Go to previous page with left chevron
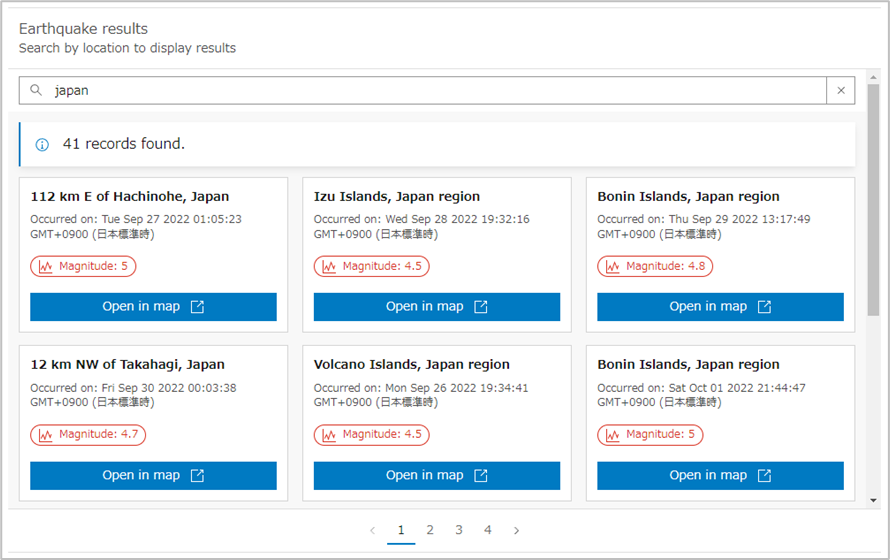Screen dimensions: 890x560 coord(373,530)
